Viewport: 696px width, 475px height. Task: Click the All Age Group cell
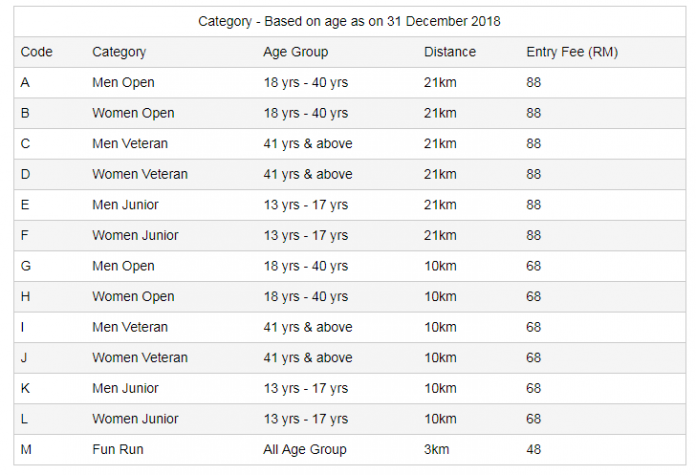(x=305, y=449)
